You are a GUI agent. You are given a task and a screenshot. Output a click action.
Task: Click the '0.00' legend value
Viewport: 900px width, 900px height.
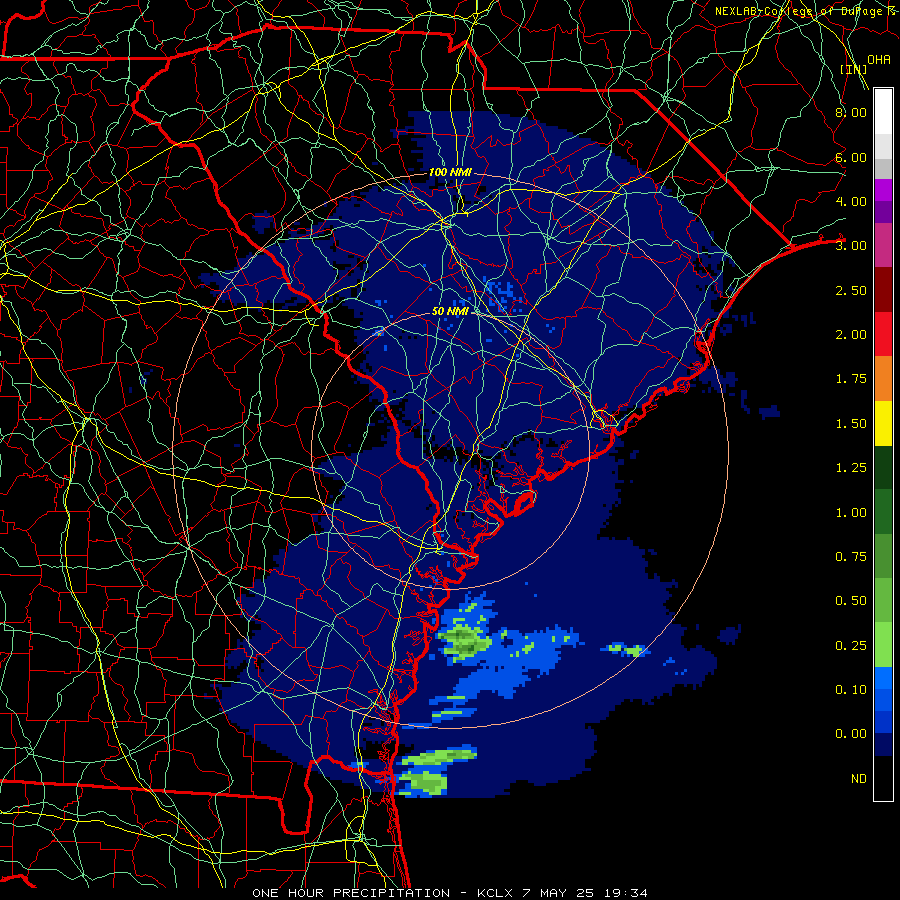pos(851,734)
